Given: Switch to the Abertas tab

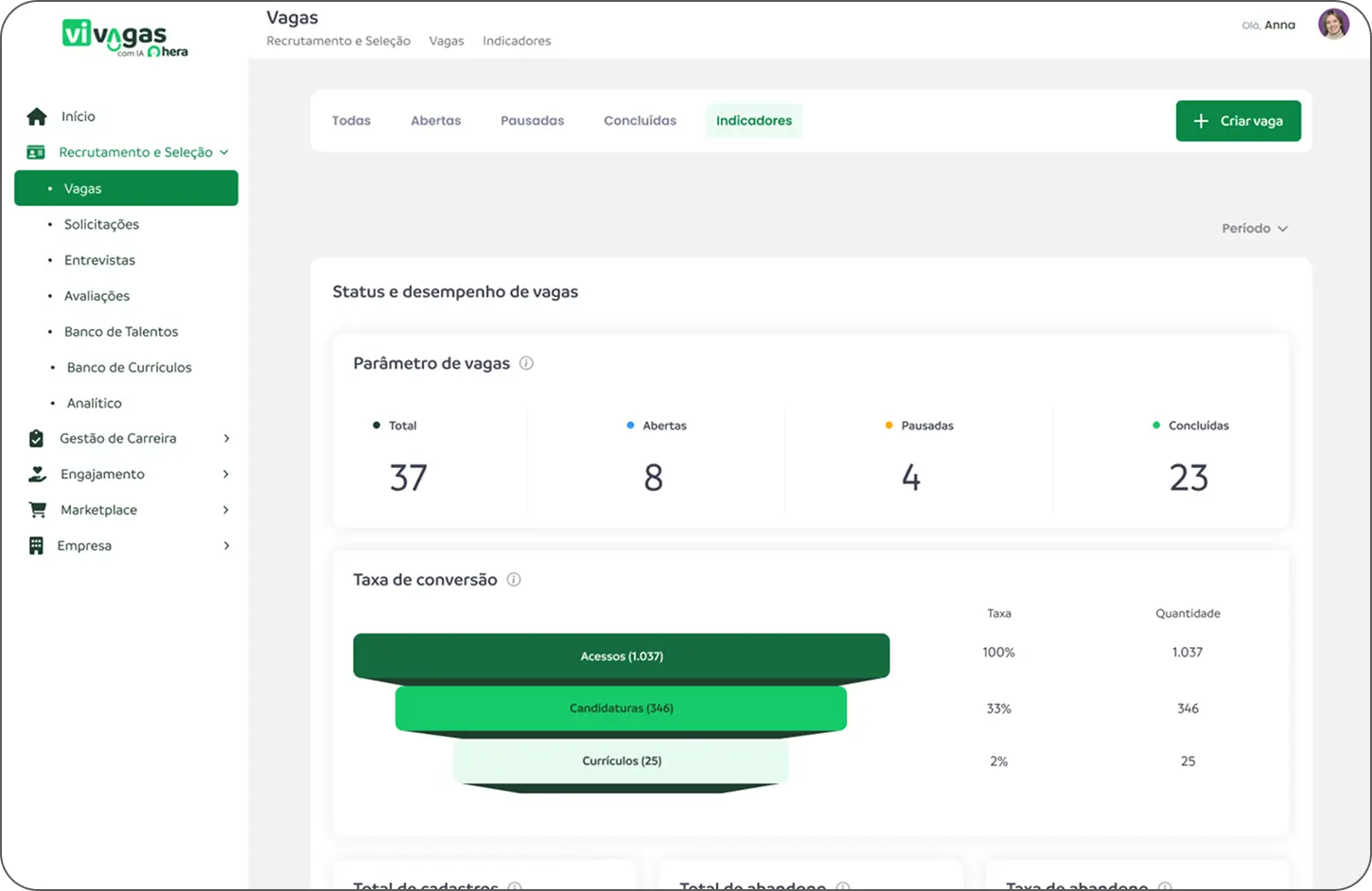Looking at the screenshot, I should click(435, 121).
